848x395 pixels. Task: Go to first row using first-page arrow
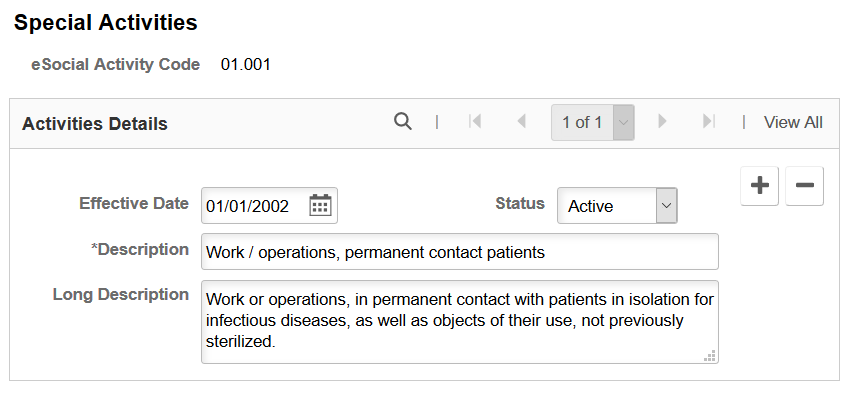point(475,122)
